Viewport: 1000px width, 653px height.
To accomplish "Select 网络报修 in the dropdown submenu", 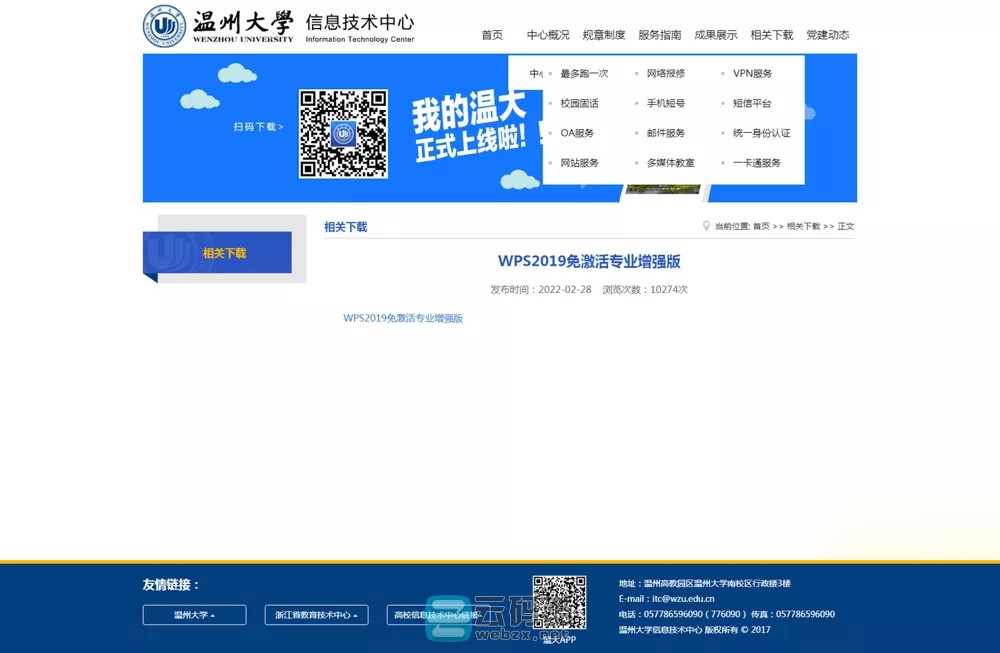I will point(665,74).
